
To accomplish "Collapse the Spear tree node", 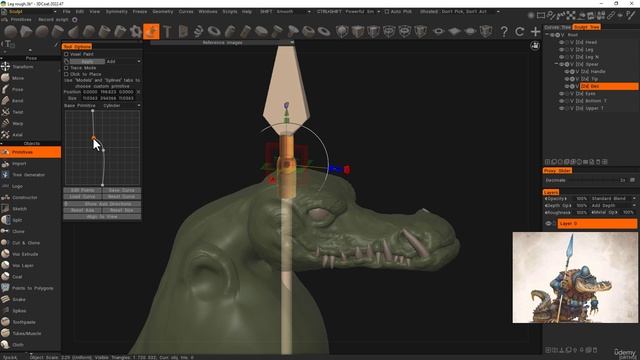I will pos(556,64).
